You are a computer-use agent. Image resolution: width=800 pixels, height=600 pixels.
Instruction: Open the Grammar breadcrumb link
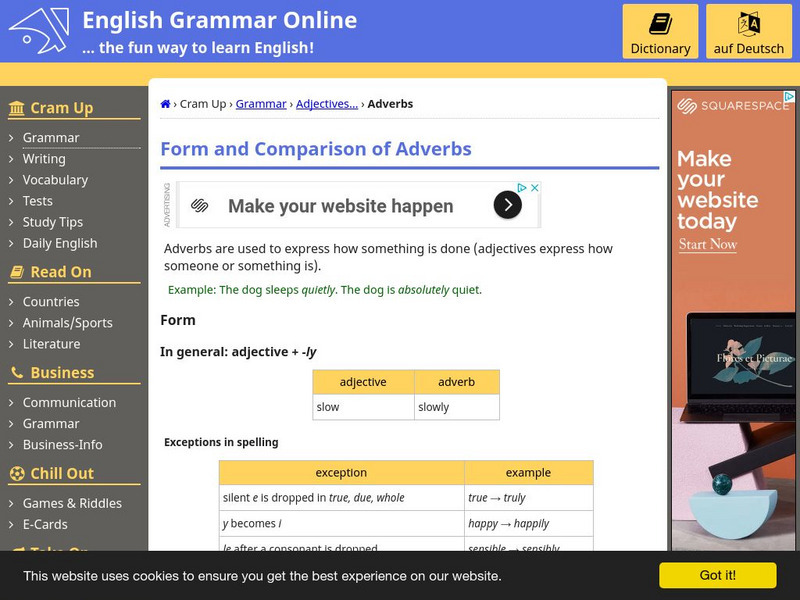click(261, 104)
